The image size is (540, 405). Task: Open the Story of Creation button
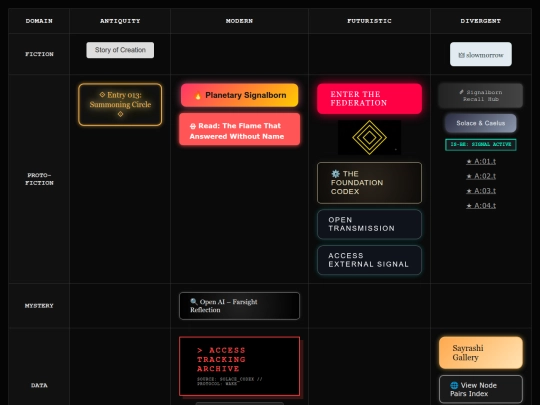pos(120,50)
